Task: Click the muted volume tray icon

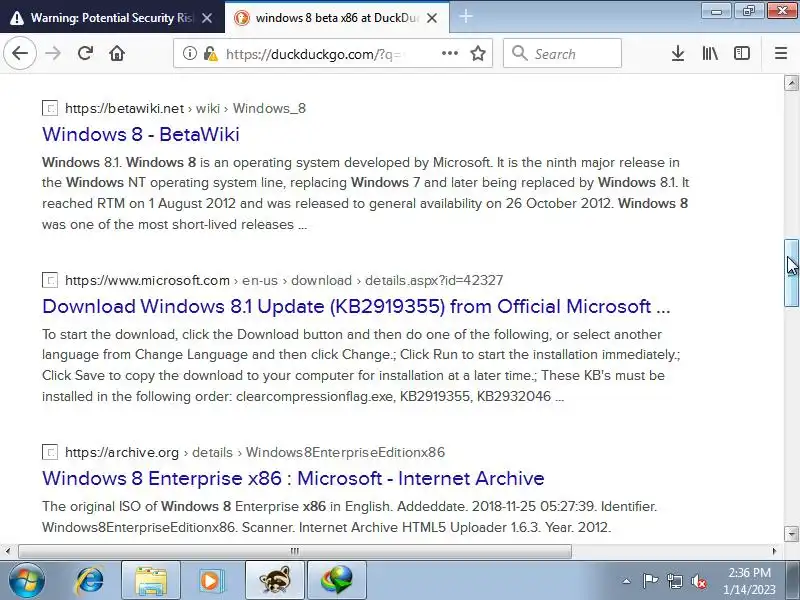Action: (698, 581)
